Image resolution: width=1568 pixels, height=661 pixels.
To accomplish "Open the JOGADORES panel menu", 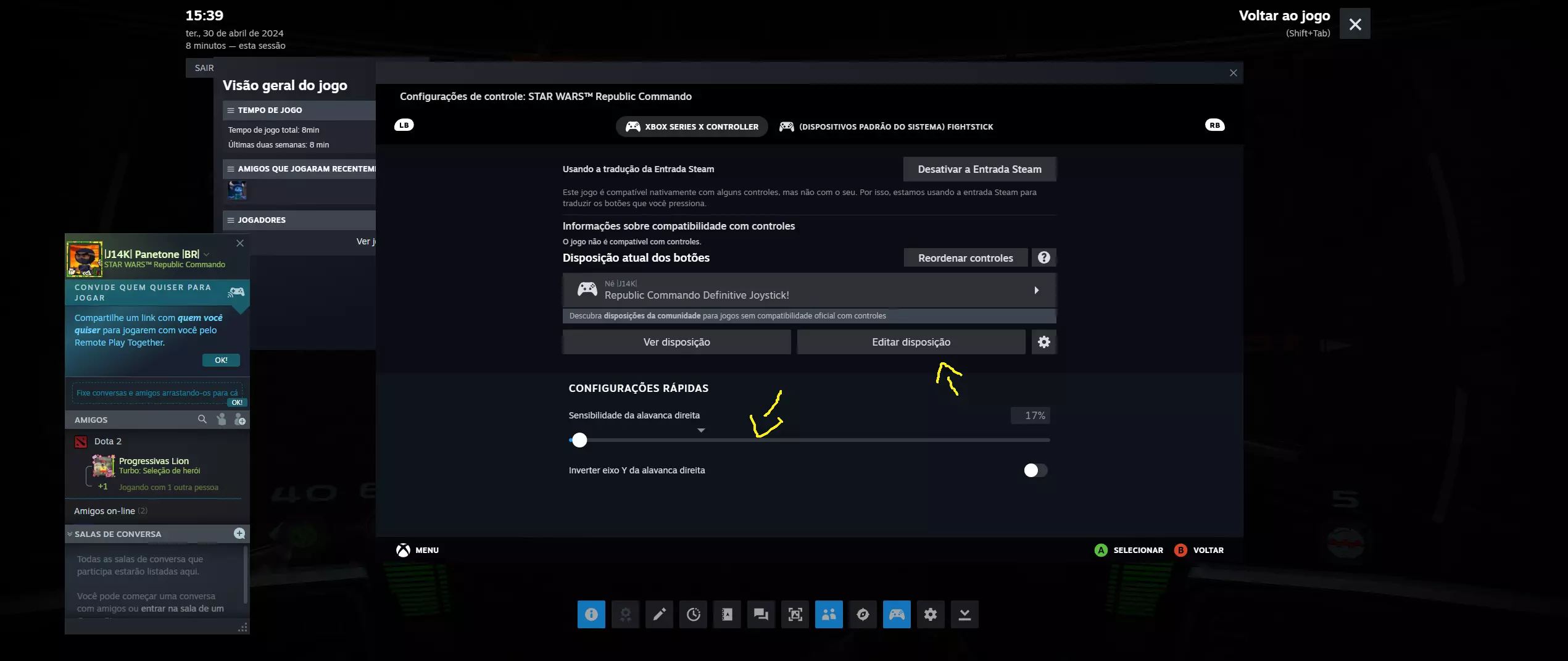I will (231, 220).
